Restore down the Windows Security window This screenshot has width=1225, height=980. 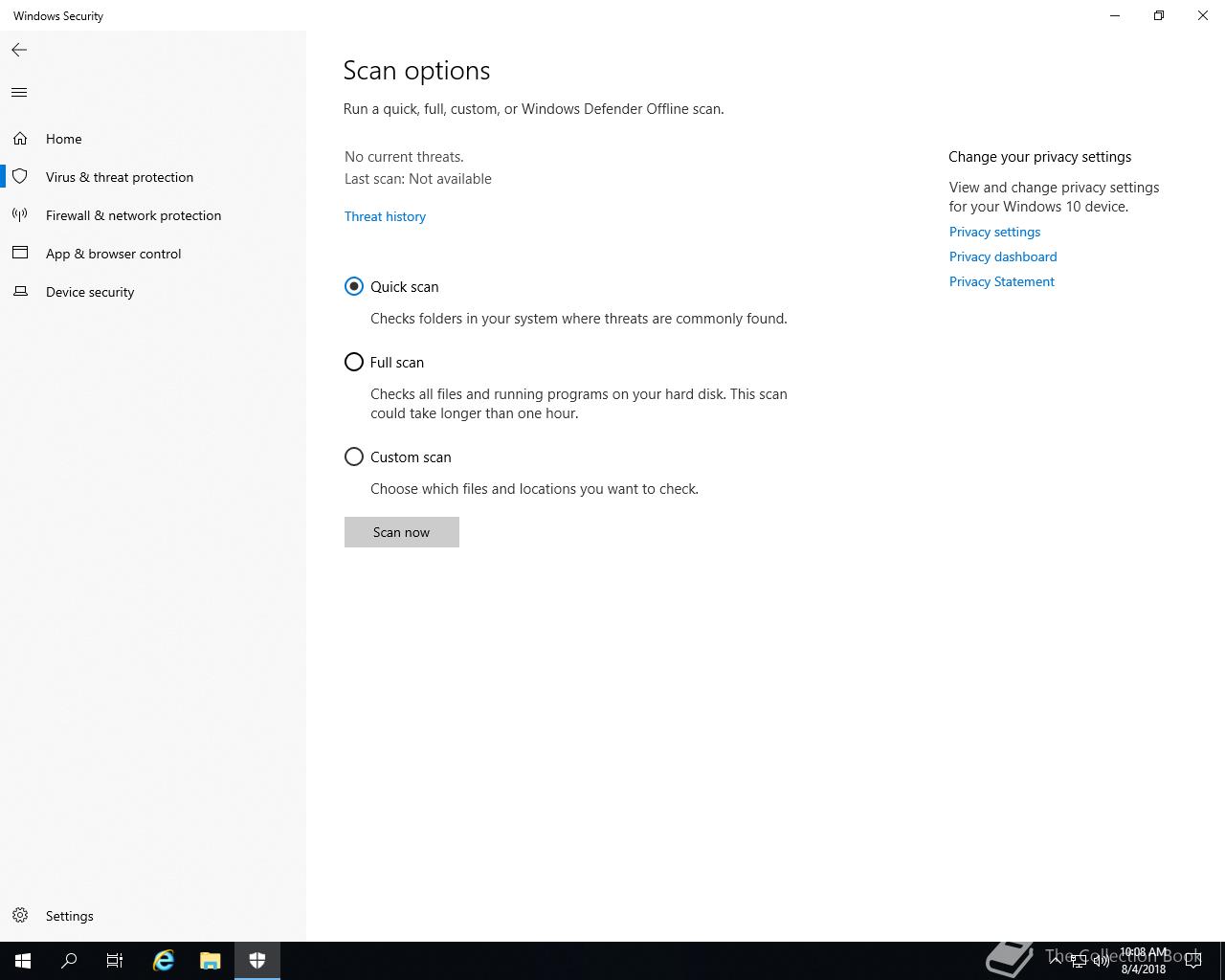click(1159, 15)
